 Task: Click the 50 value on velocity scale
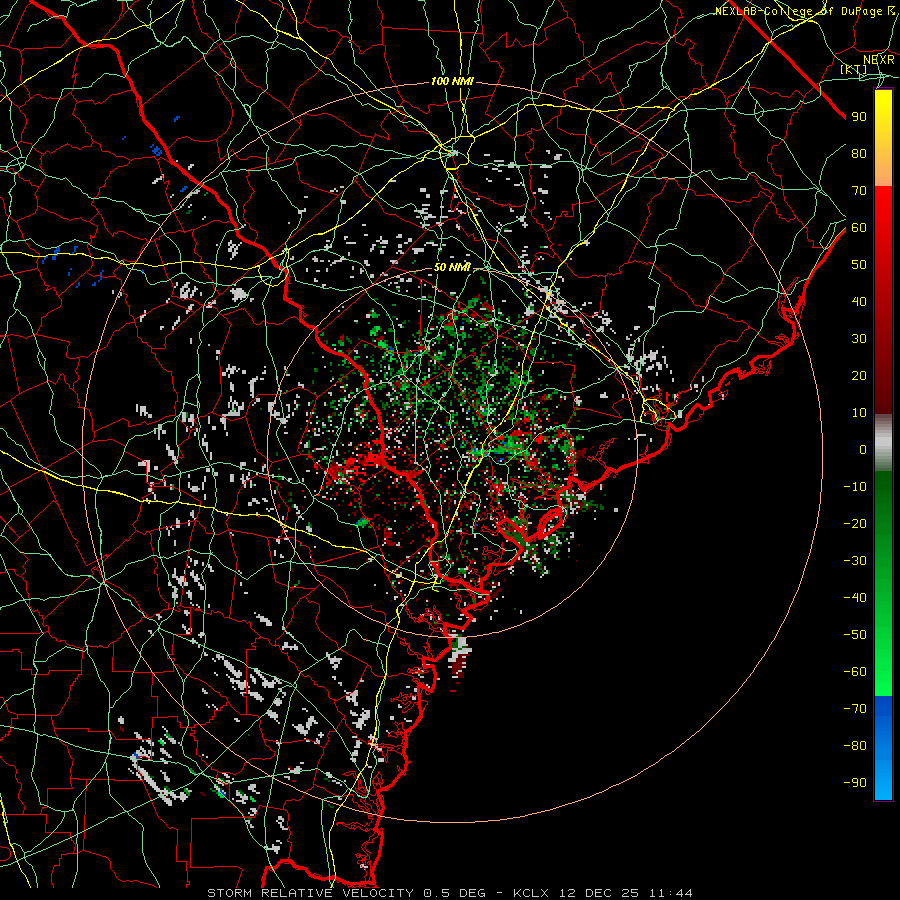tap(859, 265)
